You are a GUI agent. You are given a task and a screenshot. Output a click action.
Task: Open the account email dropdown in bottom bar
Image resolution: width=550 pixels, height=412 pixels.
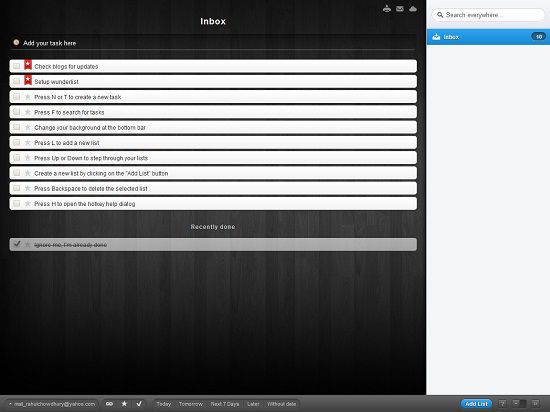pyautogui.click(x=52, y=404)
